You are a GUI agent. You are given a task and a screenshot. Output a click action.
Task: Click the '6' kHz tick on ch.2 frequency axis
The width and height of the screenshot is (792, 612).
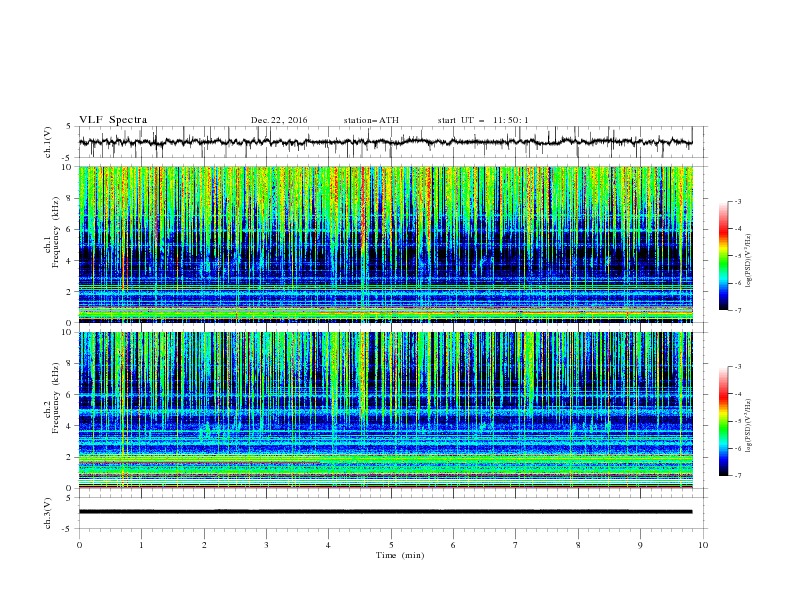tap(70, 395)
